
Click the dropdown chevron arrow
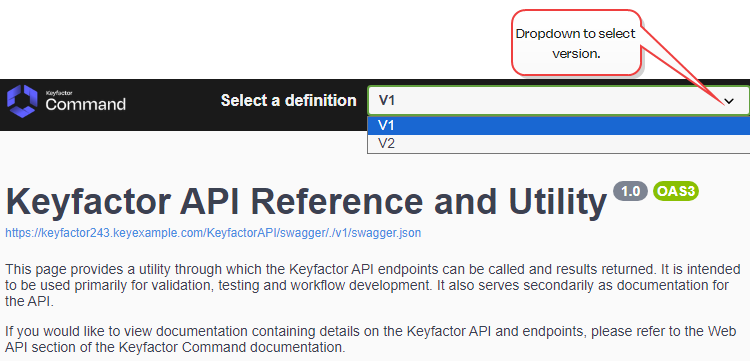point(729,101)
